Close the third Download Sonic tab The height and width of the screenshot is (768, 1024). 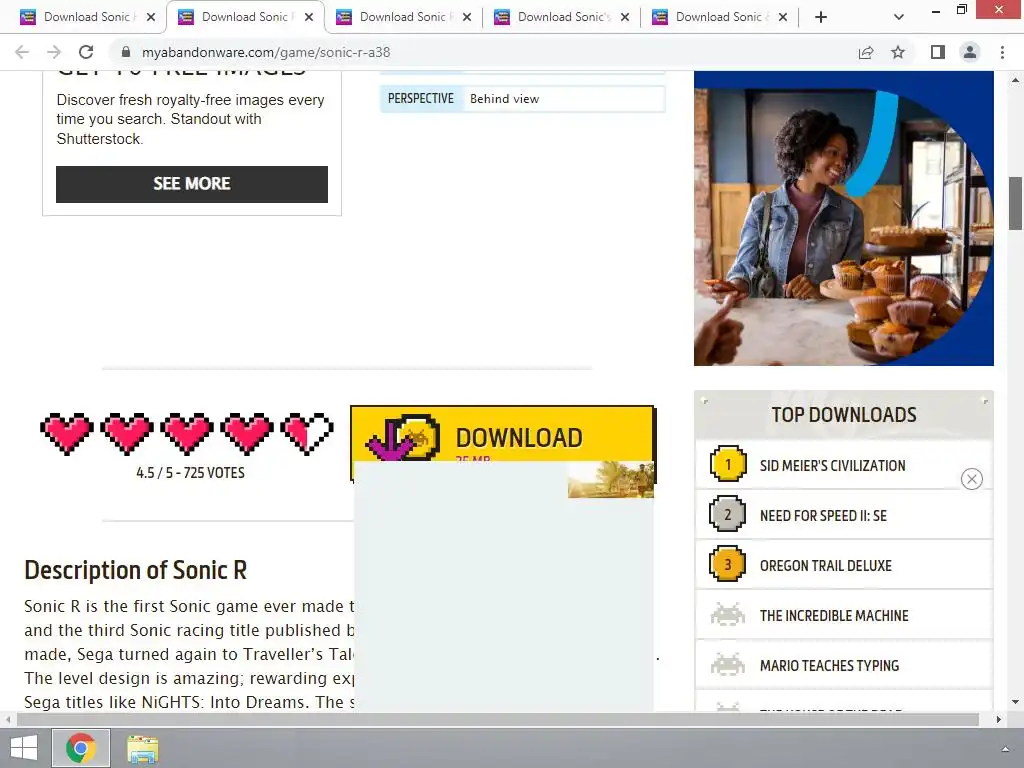pos(467,18)
